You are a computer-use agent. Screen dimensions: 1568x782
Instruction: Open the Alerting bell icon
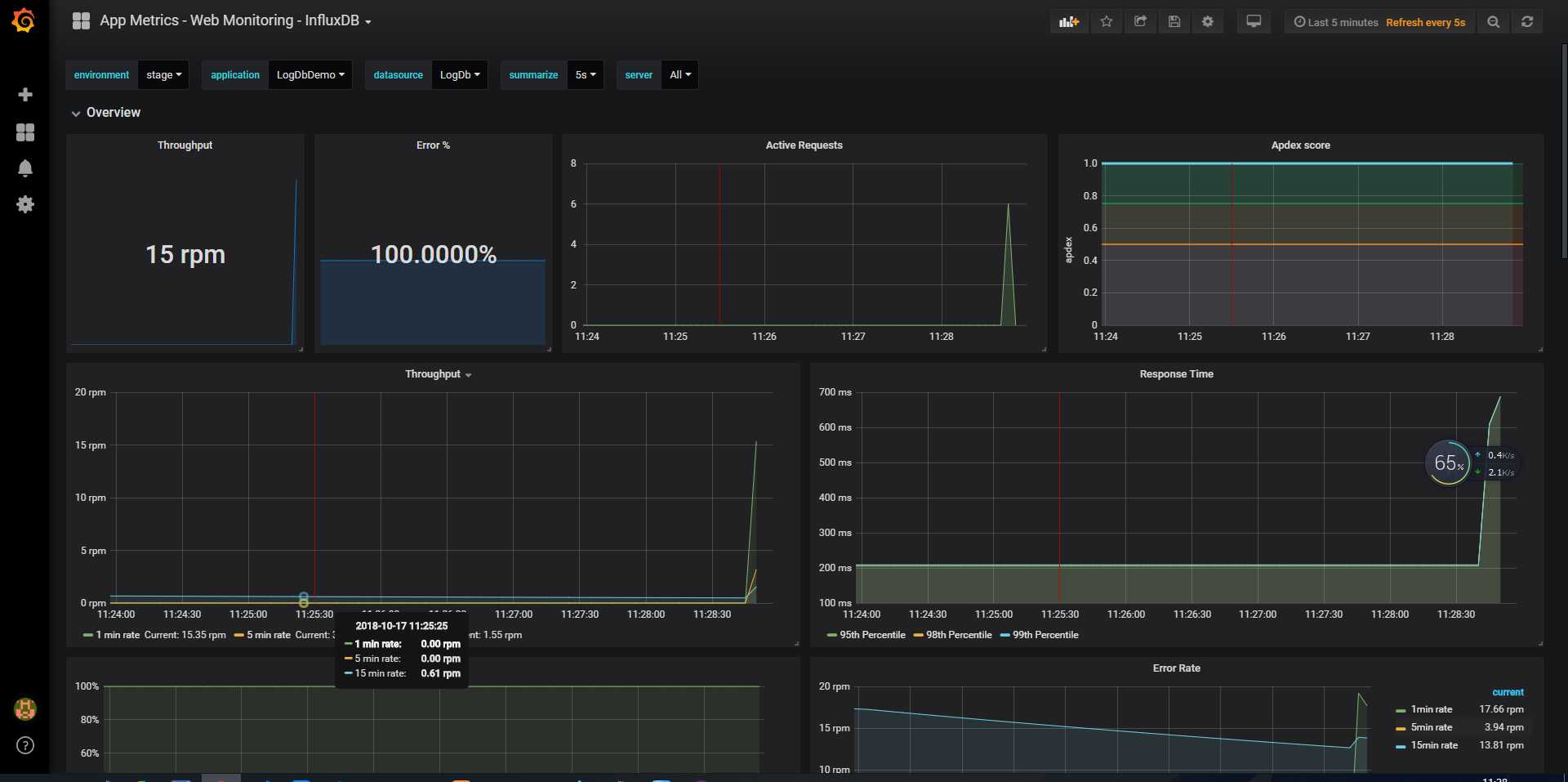click(25, 168)
